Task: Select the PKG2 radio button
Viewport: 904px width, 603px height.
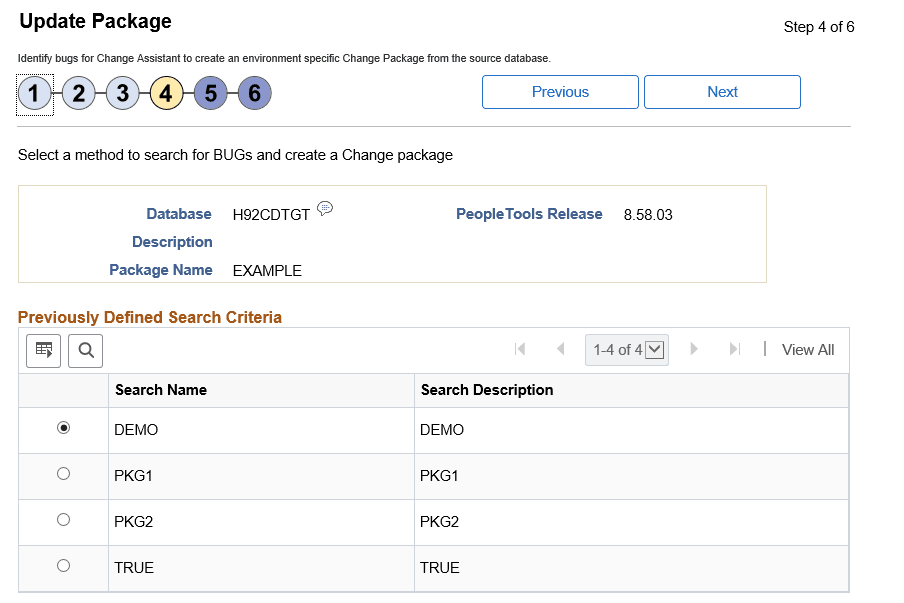Action: coord(63,519)
